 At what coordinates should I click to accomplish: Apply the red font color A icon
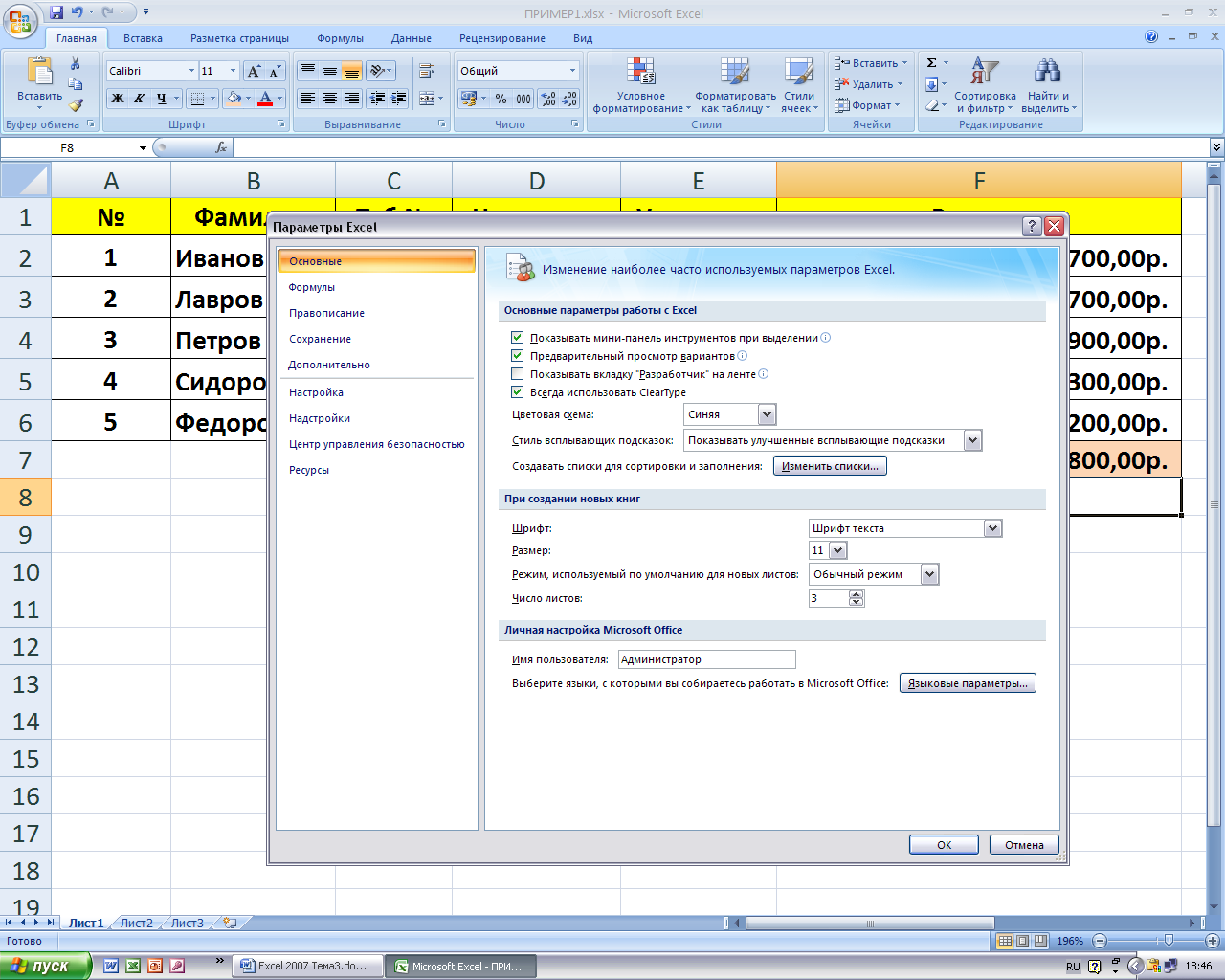click(x=265, y=98)
